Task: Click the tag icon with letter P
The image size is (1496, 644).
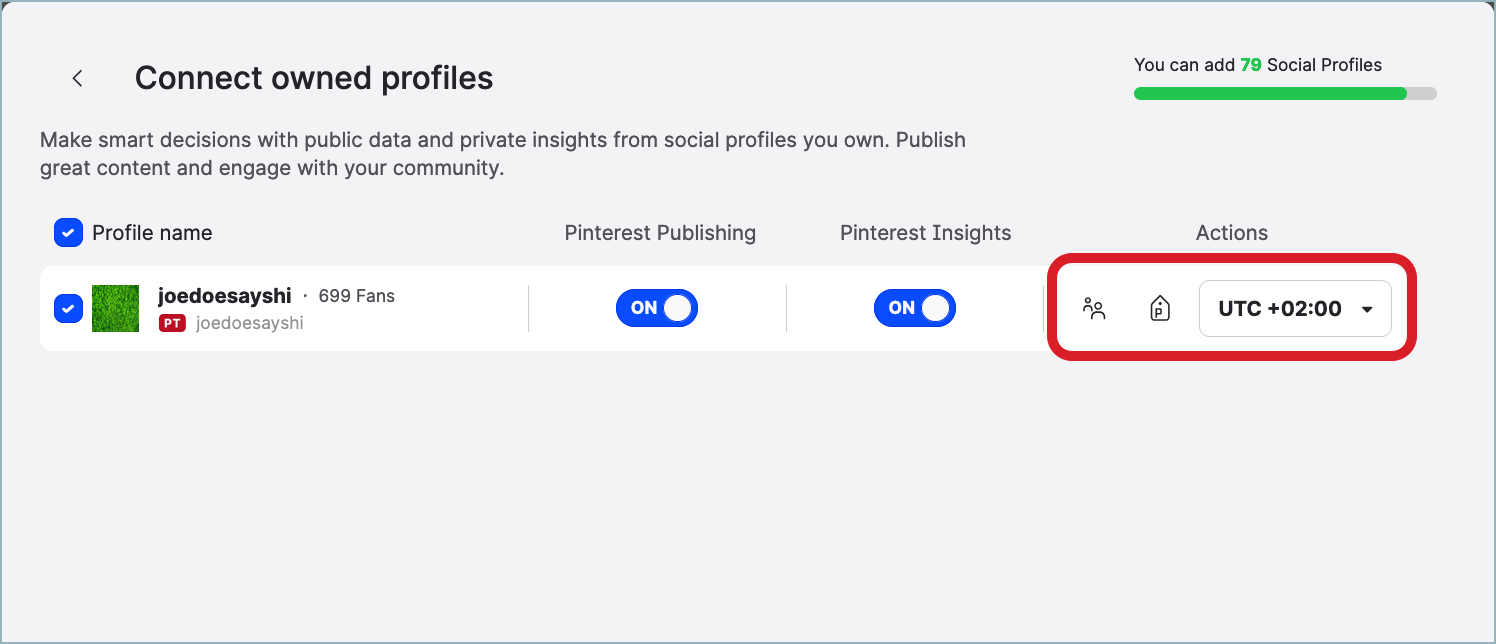Action: [1160, 308]
